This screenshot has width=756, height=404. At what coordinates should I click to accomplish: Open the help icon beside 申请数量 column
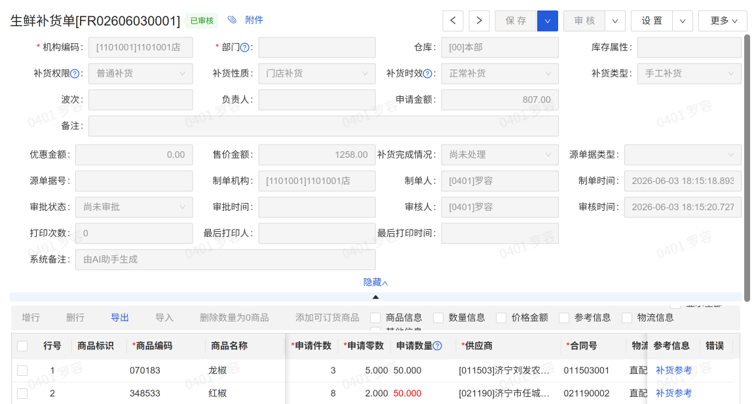pos(437,346)
